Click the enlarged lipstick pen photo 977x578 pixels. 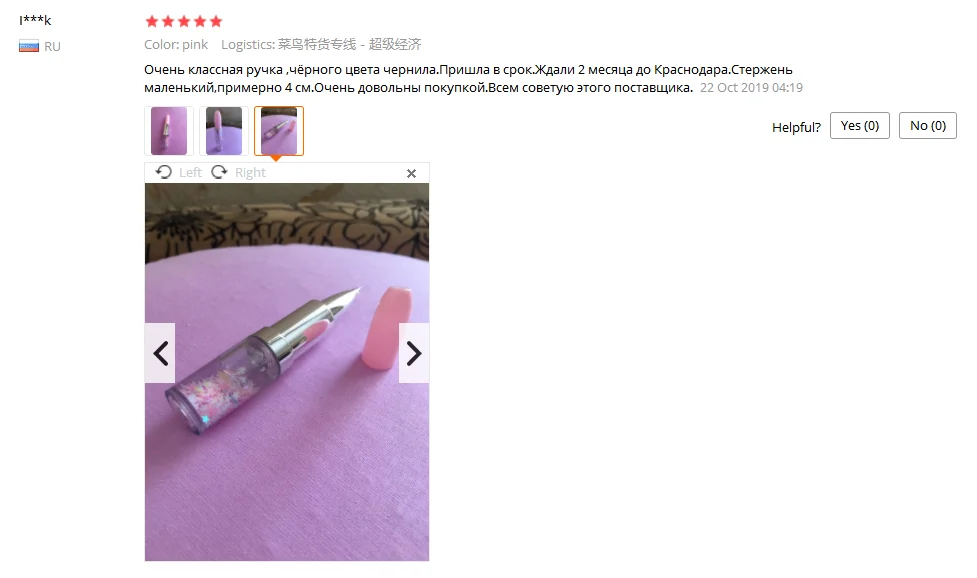click(x=287, y=372)
